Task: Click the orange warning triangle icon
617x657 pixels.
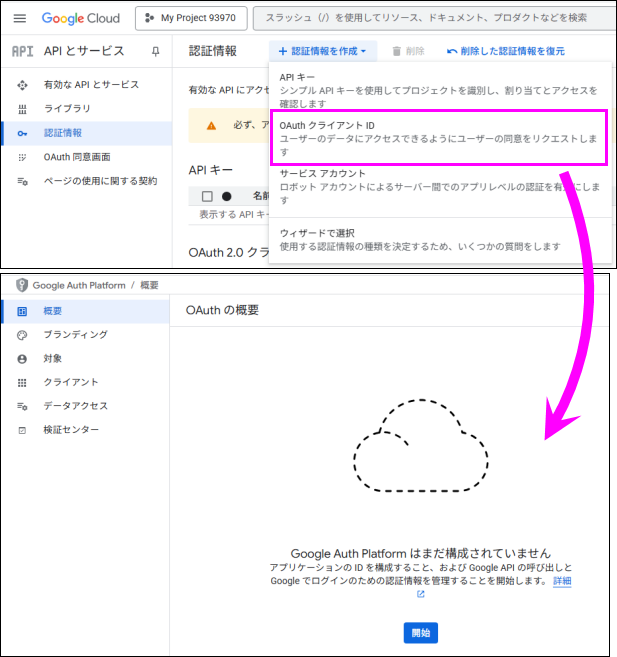Action: click(x=211, y=126)
